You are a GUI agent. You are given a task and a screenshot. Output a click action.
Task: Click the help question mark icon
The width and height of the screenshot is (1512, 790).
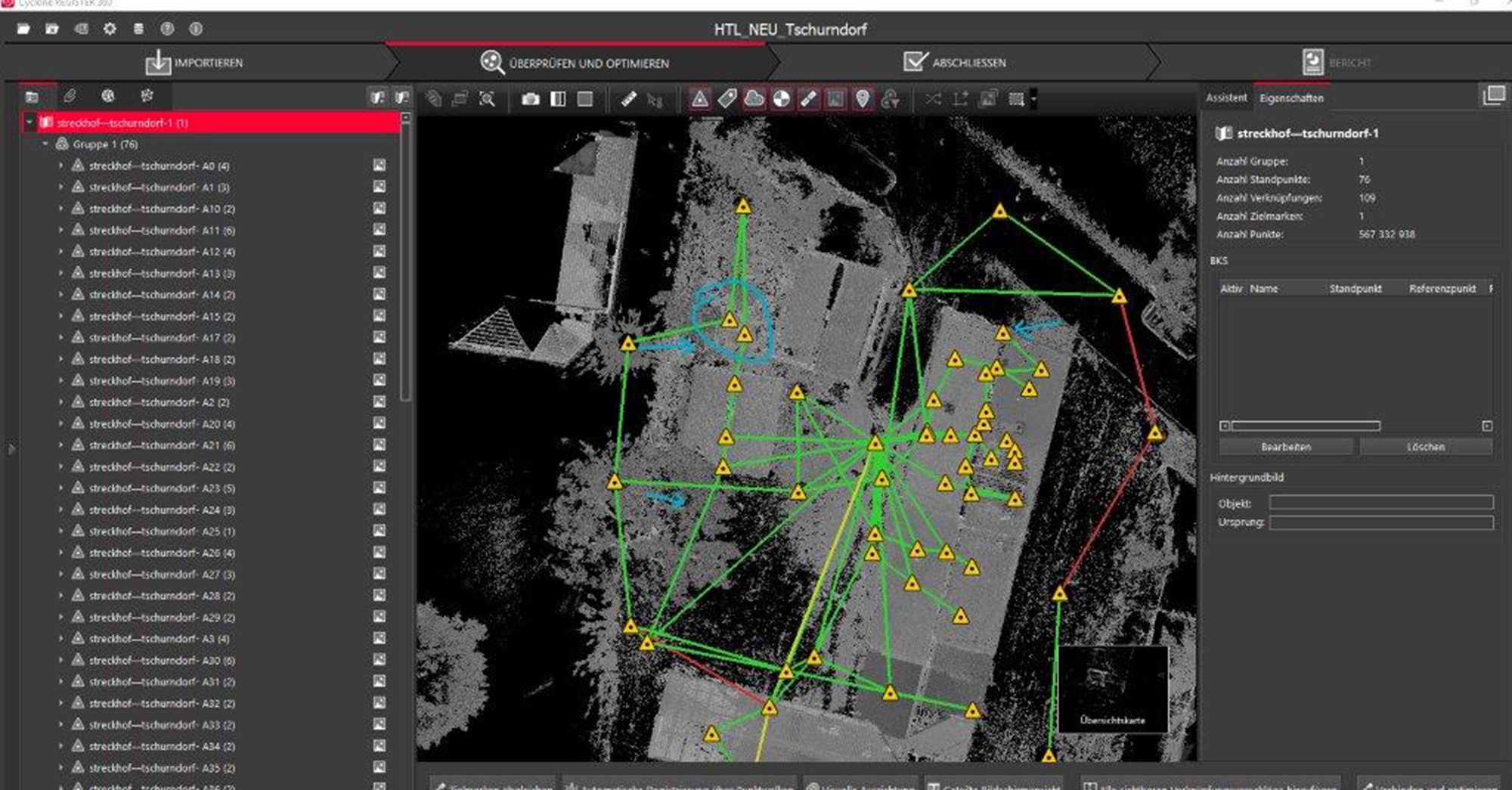(167, 29)
